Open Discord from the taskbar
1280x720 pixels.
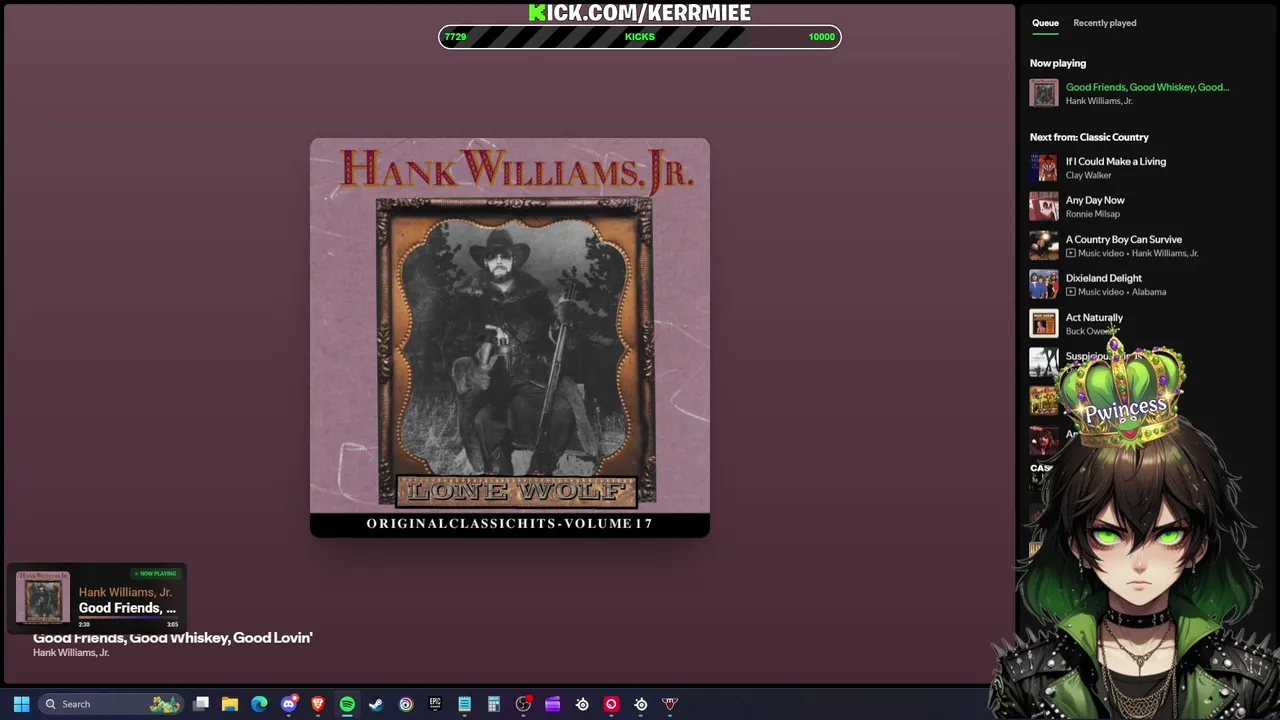(289, 704)
